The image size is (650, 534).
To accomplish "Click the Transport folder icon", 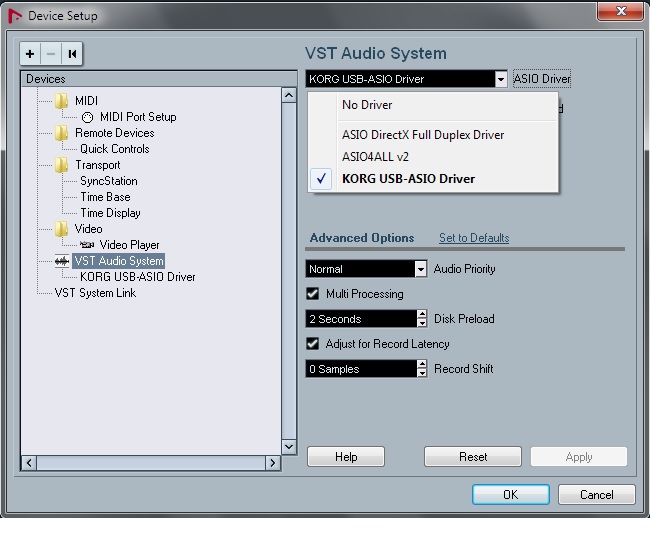I will [x=61, y=165].
